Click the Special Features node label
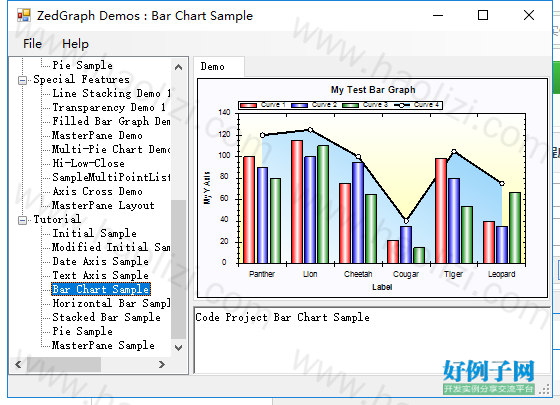This screenshot has height=405, width=560. point(81,80)
